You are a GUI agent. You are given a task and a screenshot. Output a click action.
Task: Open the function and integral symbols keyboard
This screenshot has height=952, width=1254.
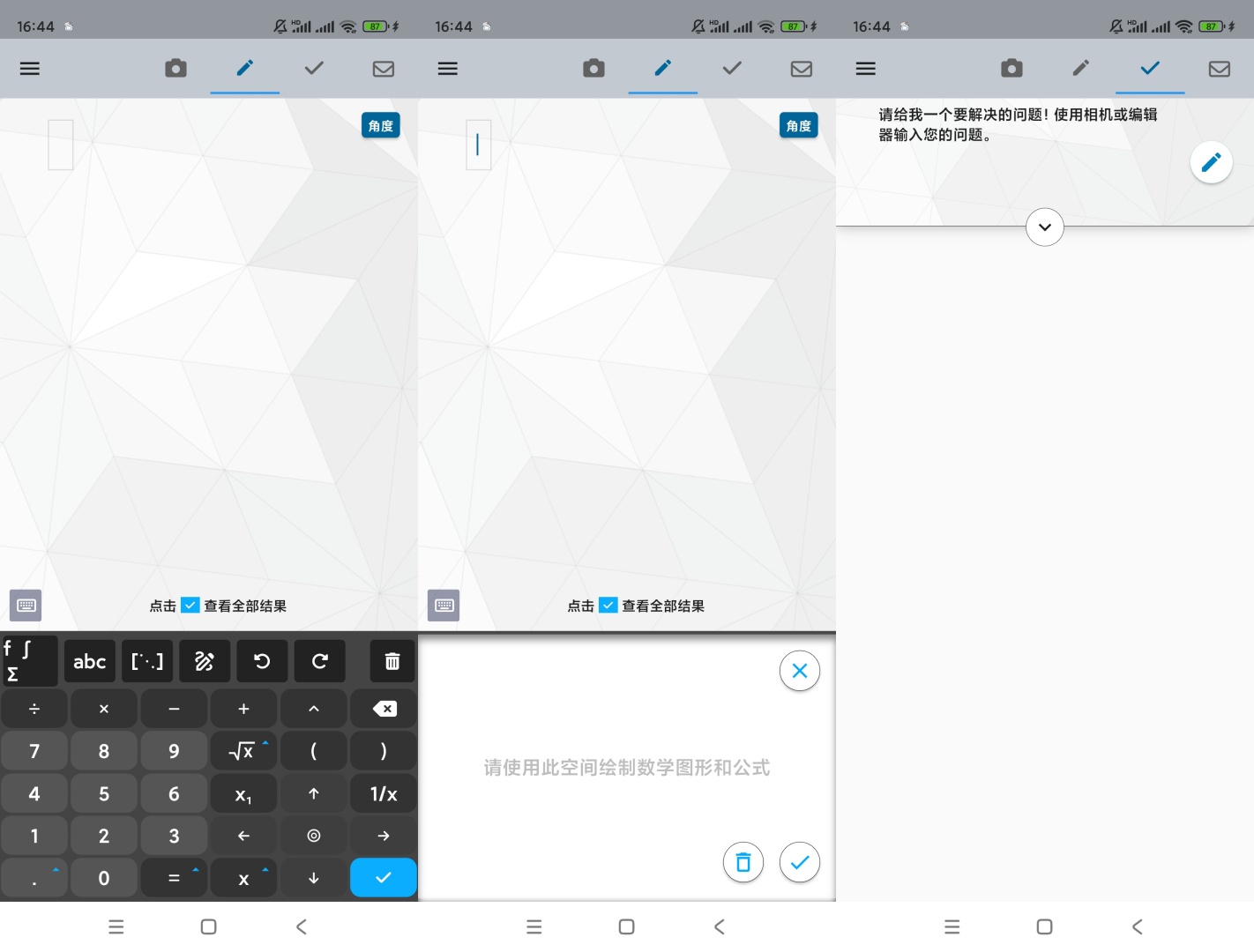[x=29, y=661]
